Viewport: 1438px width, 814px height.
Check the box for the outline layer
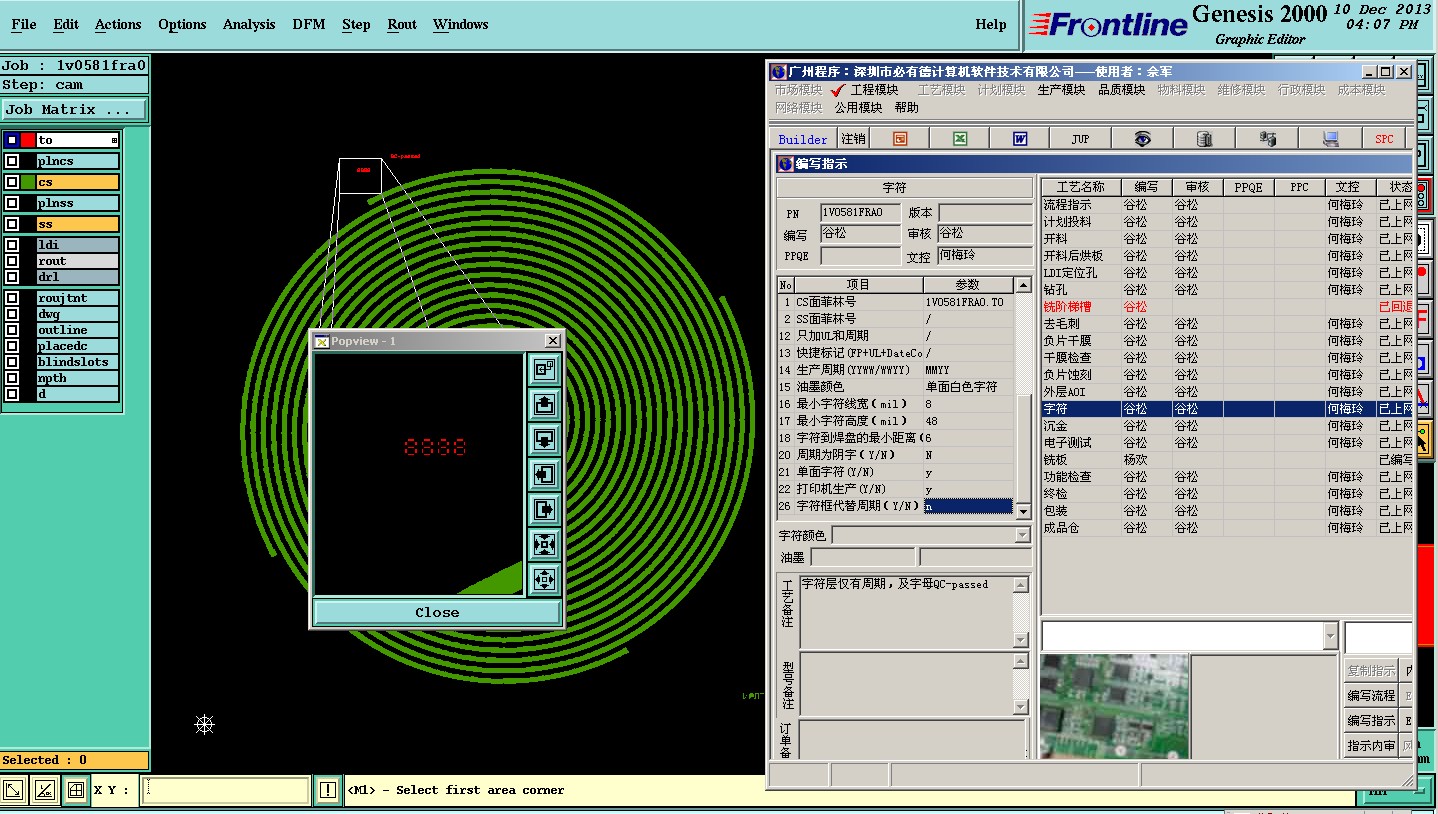click(12, 330)
